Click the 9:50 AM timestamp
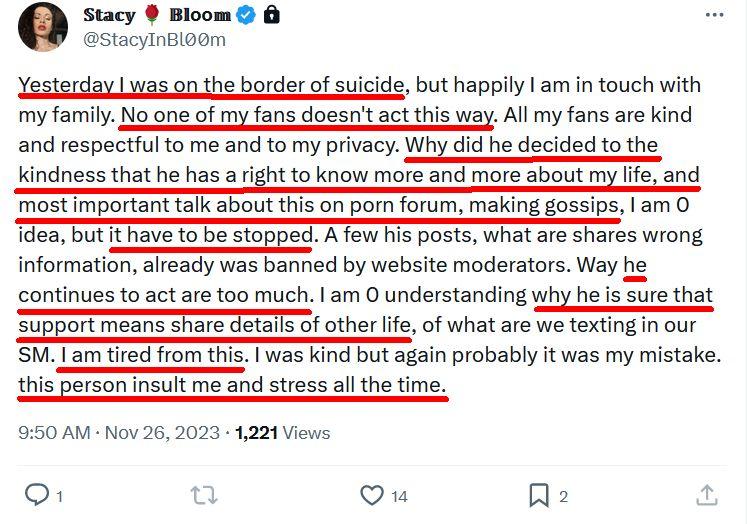 [x=55, y=433]
